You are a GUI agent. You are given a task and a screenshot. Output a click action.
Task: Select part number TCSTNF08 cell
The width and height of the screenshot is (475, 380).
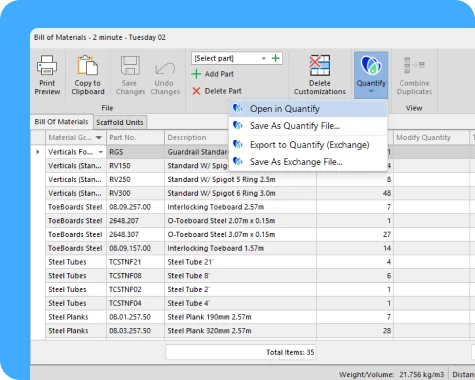click(135, 276)
